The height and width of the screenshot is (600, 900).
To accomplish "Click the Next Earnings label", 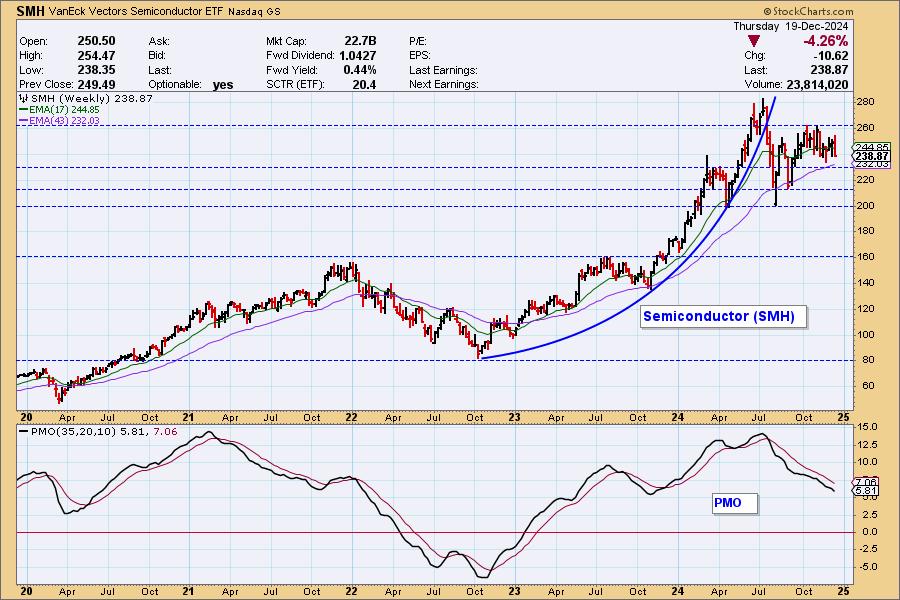I will click(x=444, y=84).
